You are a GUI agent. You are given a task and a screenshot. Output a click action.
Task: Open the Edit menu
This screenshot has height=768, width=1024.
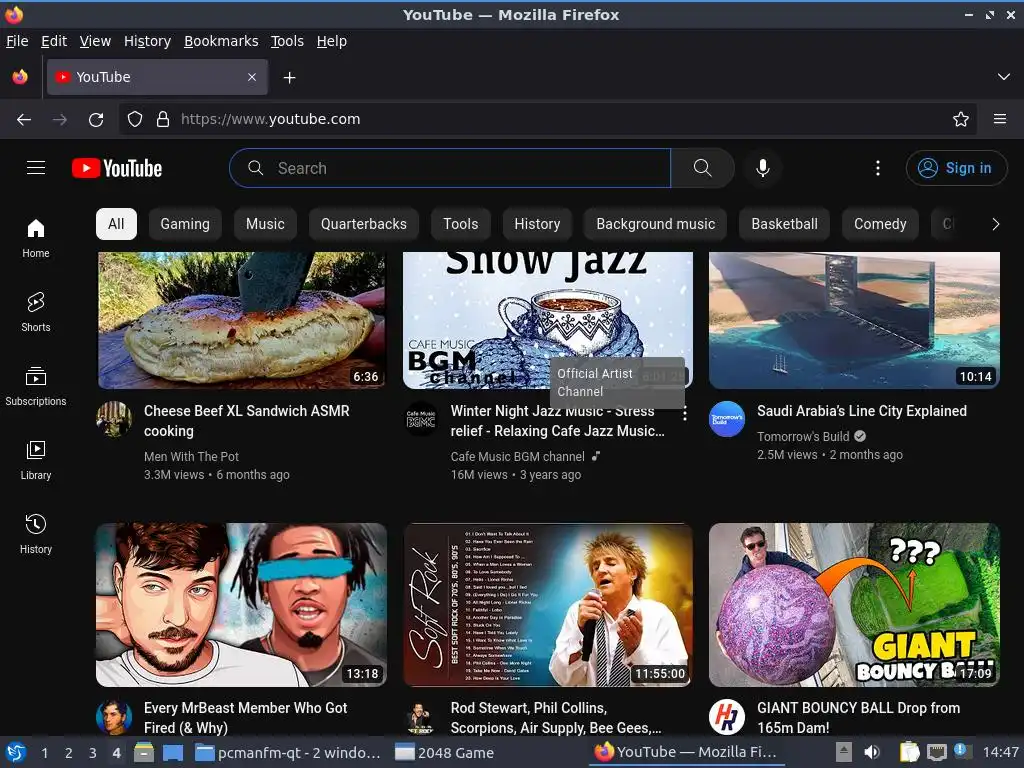point(54,41)
